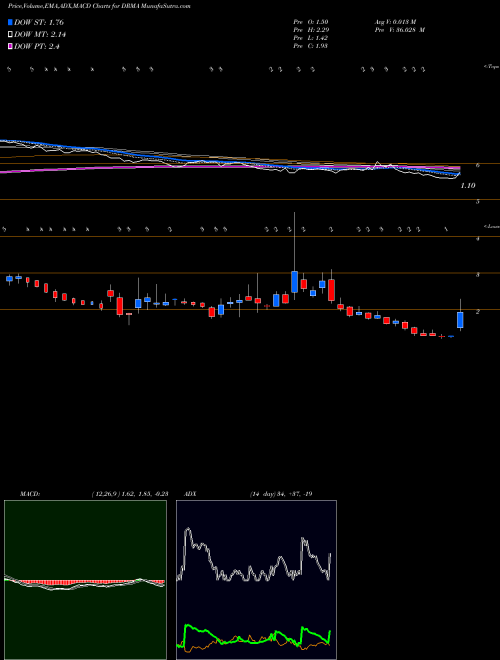500x660 pixels.
Task: Click the 'Pre H: 2.29' high value
Action: pos(311,30)
